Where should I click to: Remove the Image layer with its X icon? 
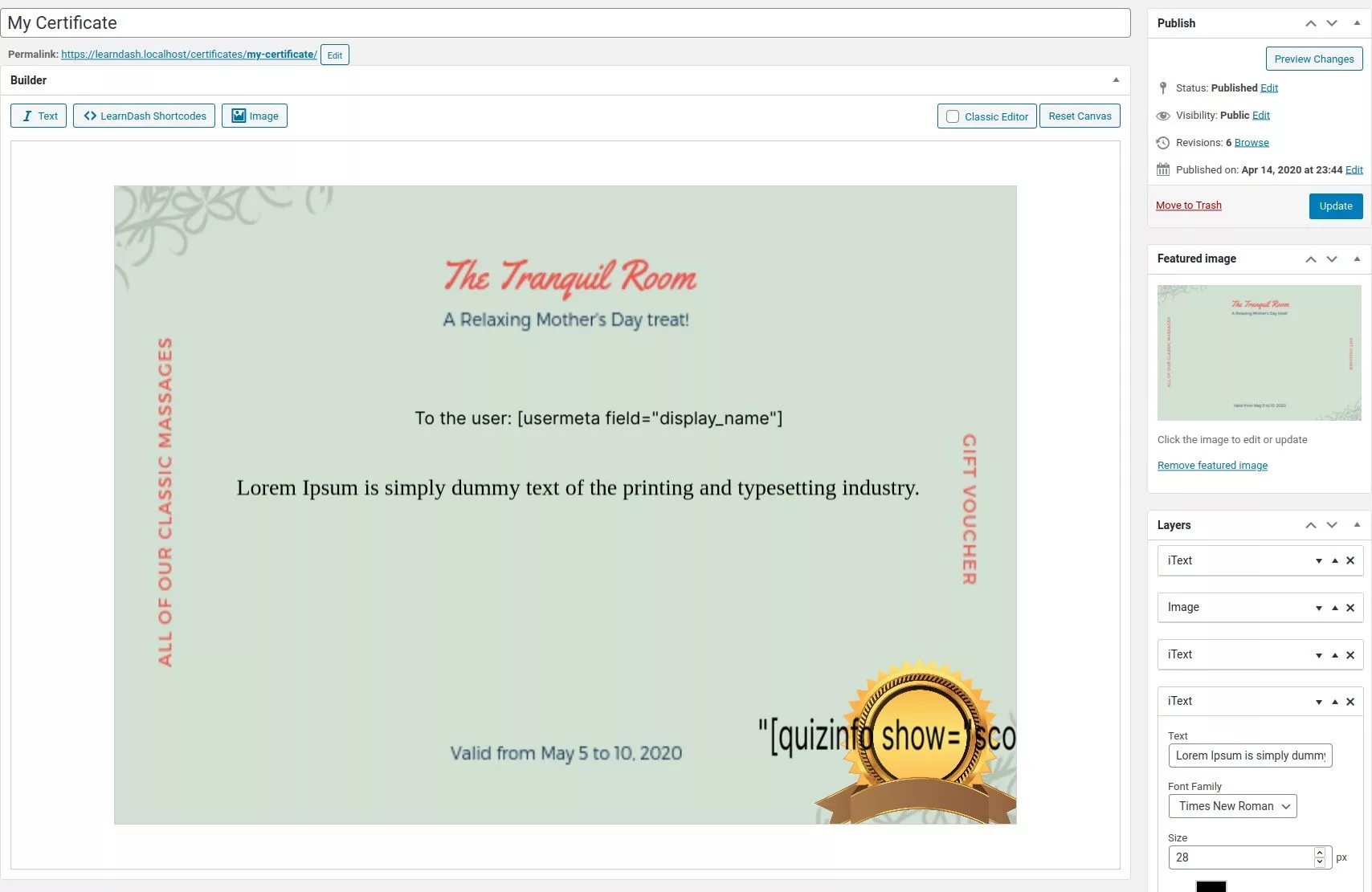pos(1350,608)
